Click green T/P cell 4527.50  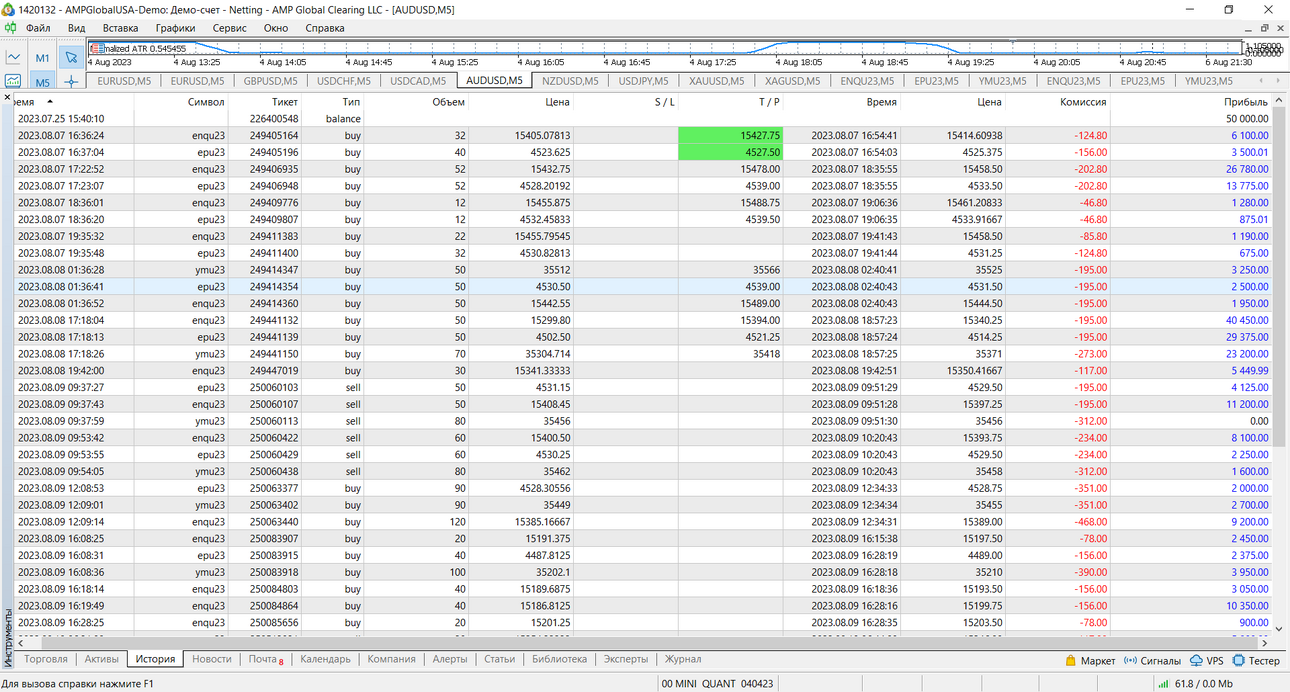point(731,152)
